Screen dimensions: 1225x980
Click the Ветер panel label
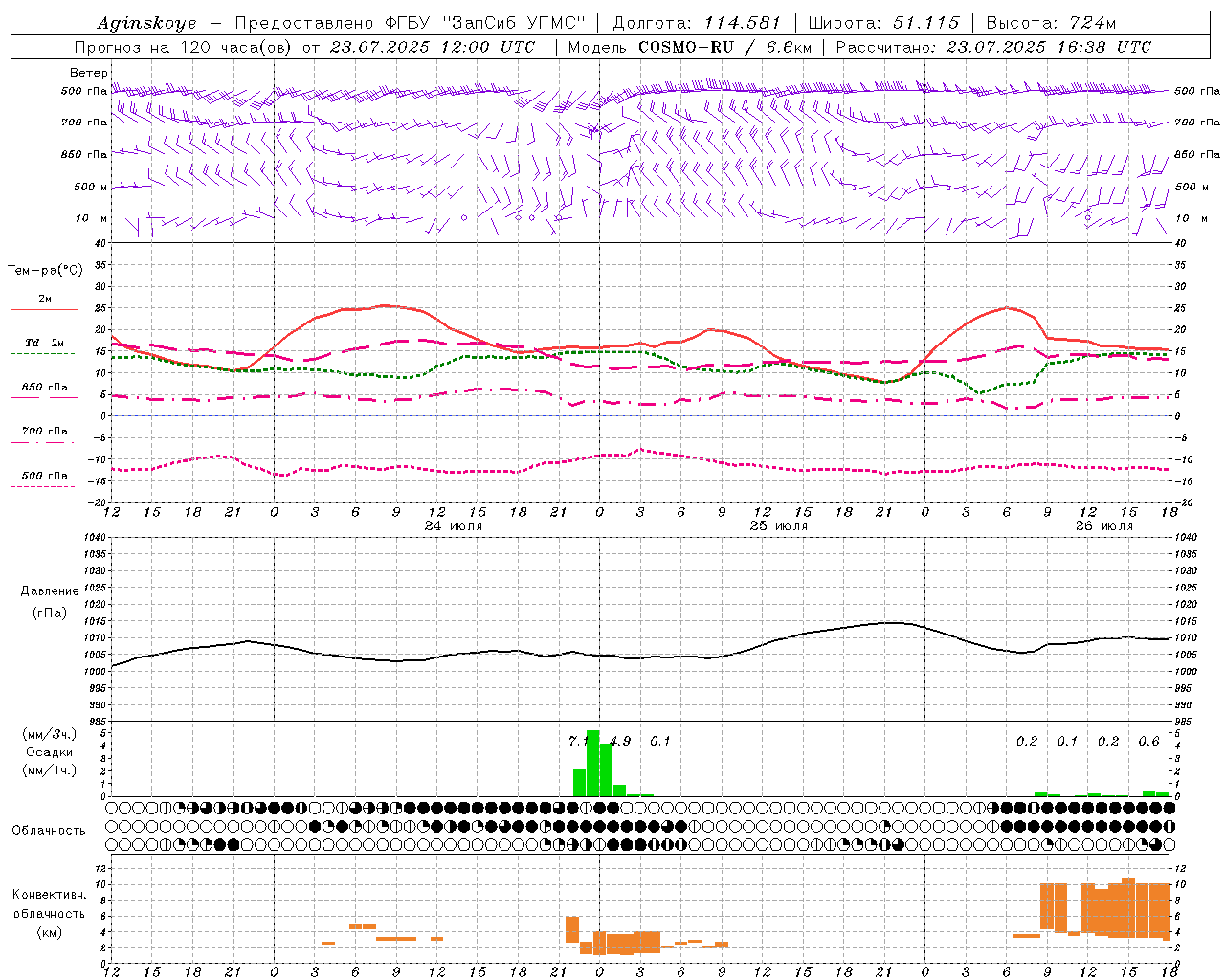(88, 73)
